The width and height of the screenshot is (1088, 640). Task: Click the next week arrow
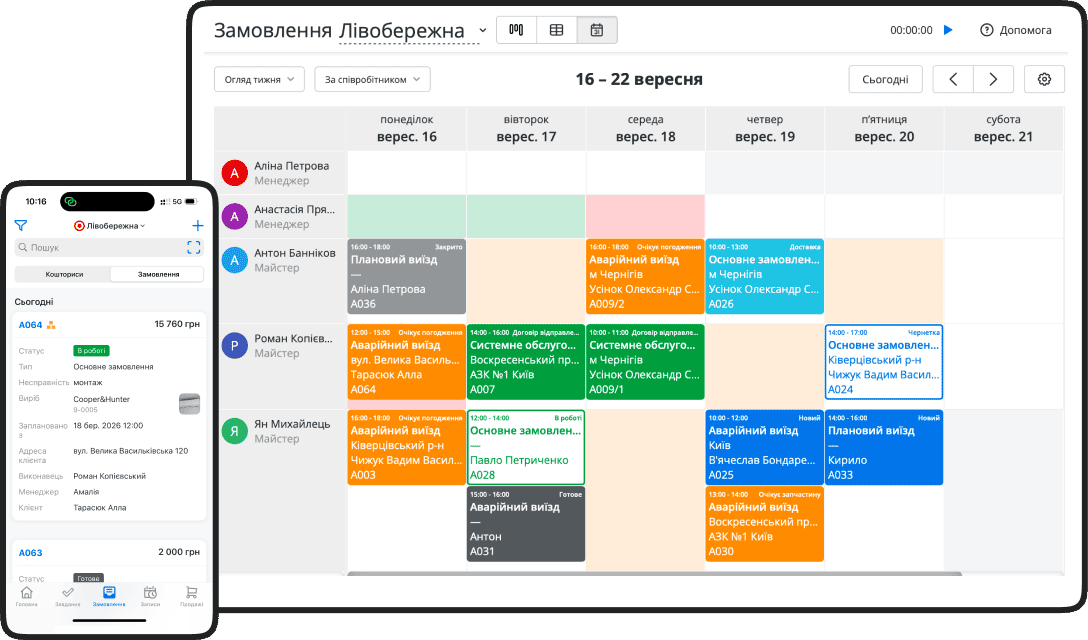tap(992, 78)
